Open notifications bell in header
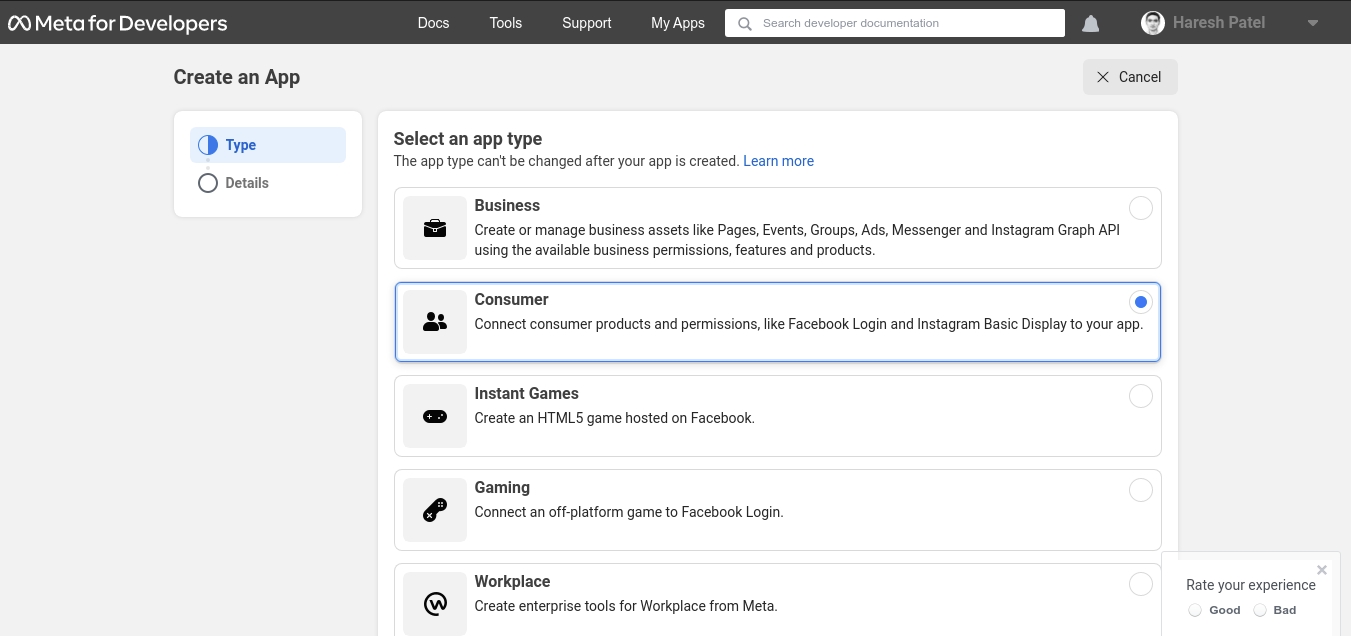 [x=1091, y=23]
